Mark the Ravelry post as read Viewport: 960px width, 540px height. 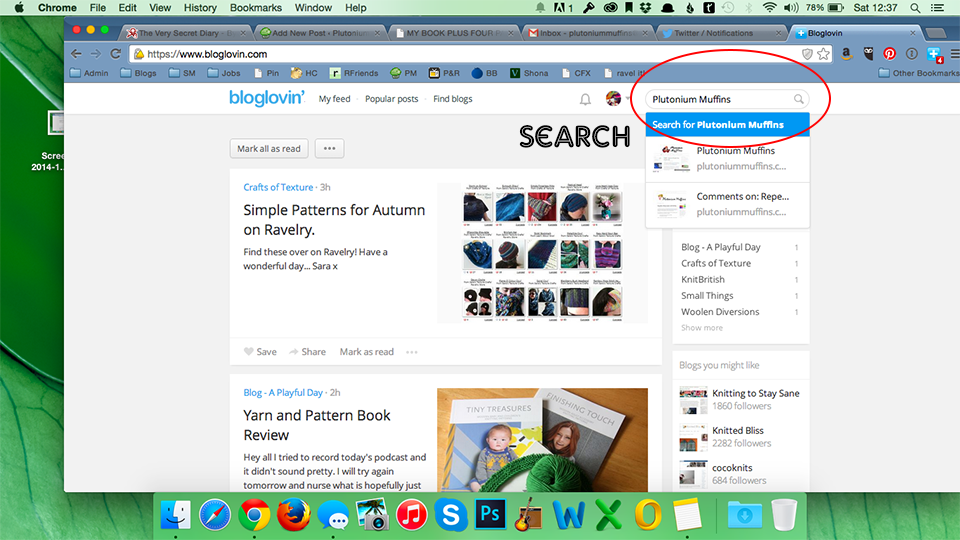(x=366, y=351)
